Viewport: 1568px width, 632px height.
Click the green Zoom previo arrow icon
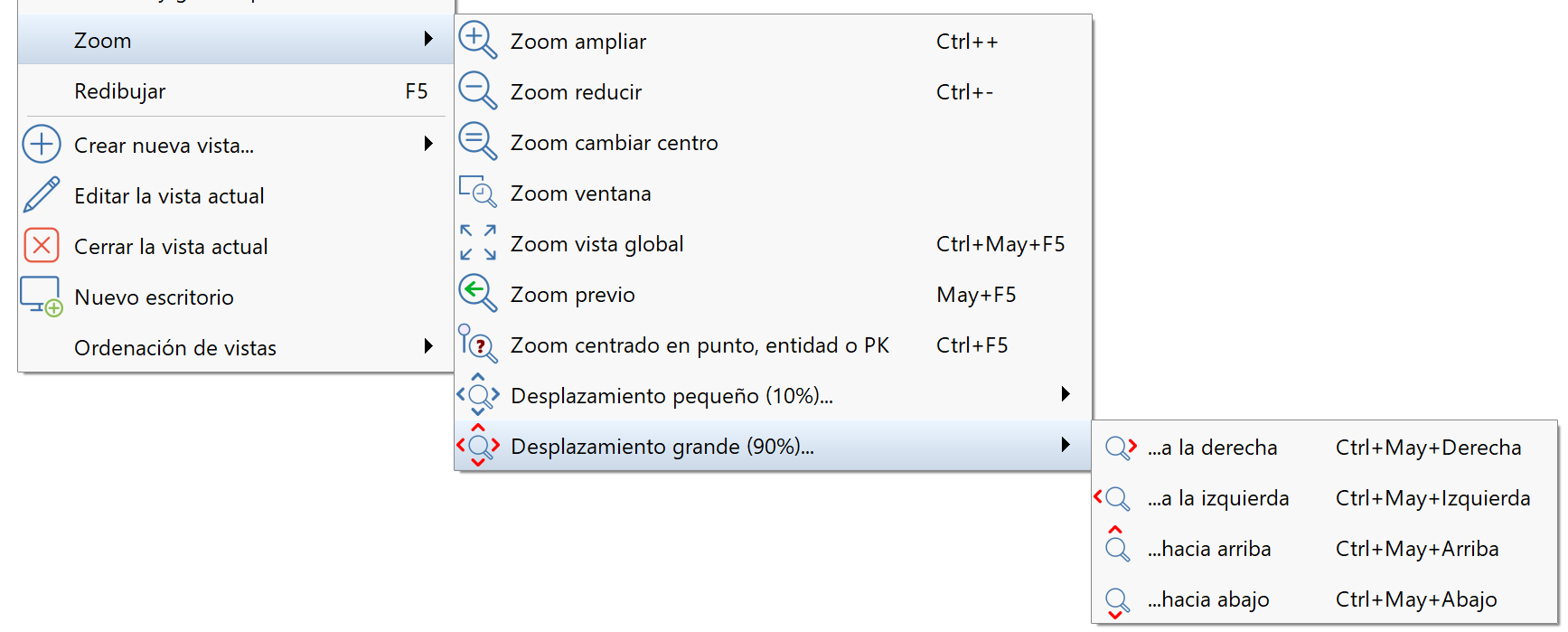(477, 294)
